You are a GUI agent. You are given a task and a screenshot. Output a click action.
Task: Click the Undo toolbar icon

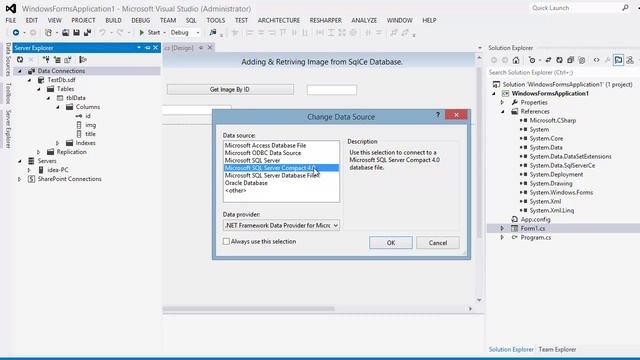102,32
